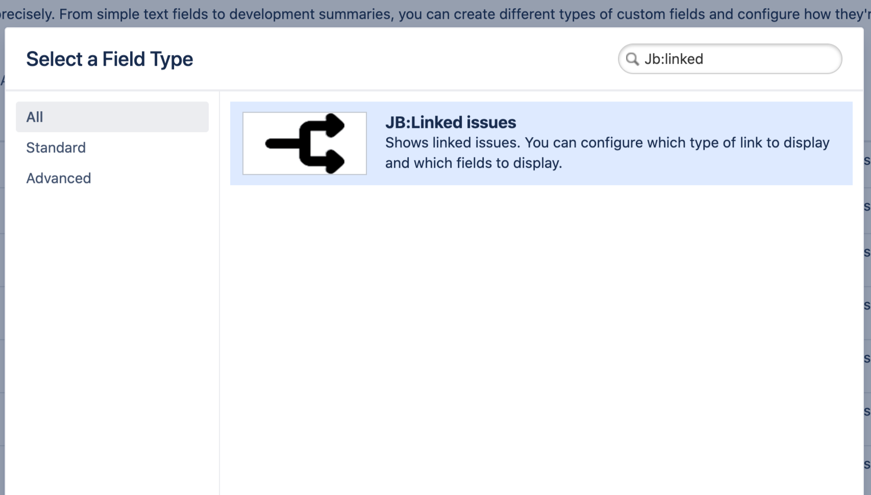Image resolution: width=871 pixels, height=495 pixels.
Task: Select the JB:Linked issues title
Action: click(450, 122)
